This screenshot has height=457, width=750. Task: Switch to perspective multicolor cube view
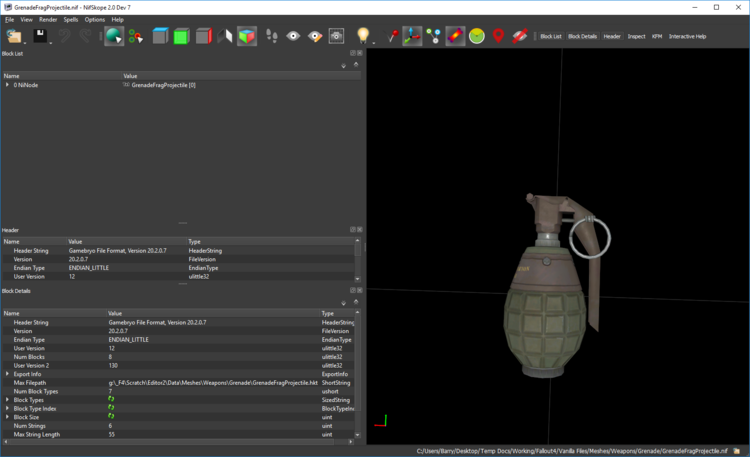point(247,36)
